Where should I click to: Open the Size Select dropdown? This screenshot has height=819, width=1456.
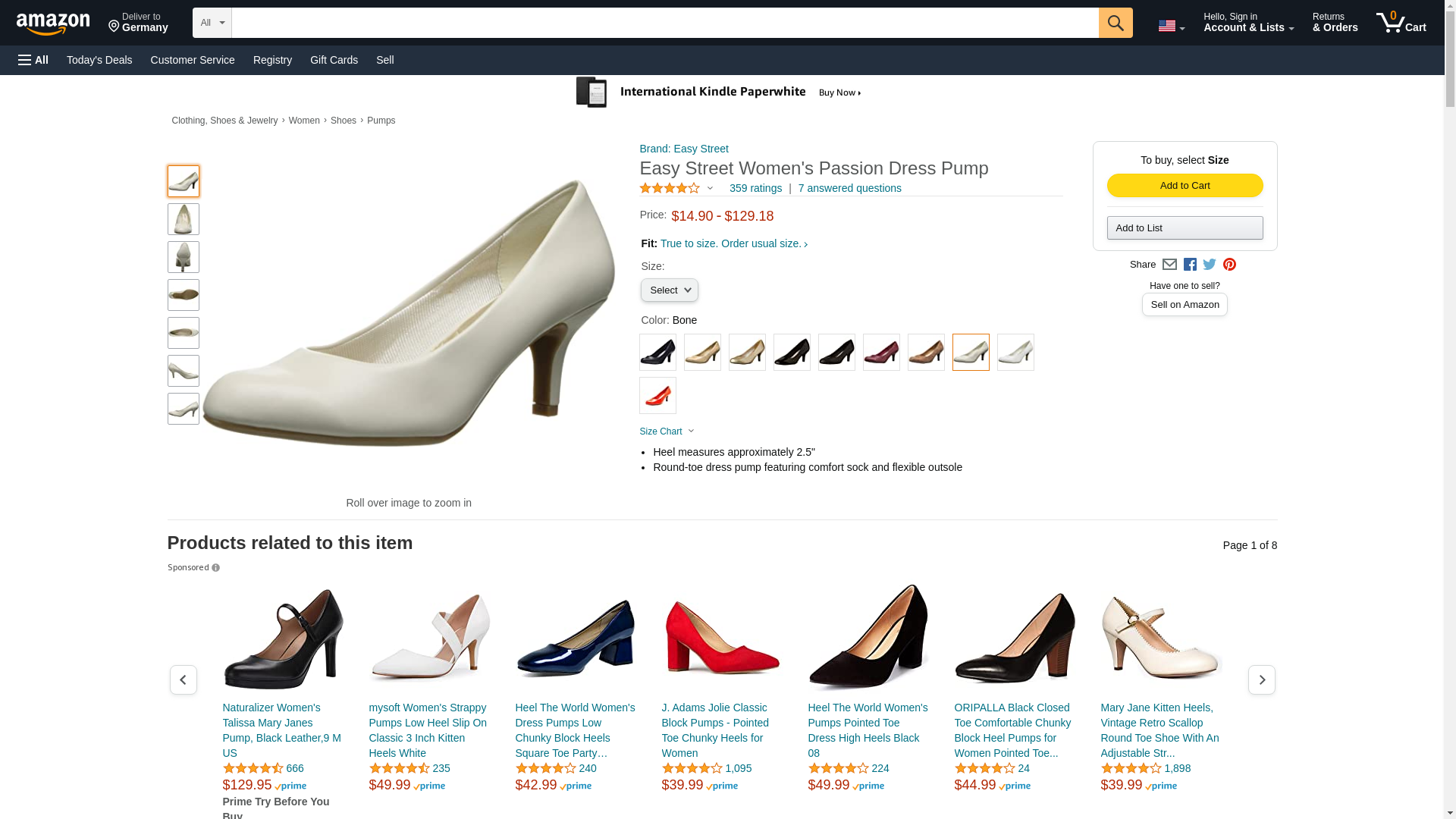669,290
